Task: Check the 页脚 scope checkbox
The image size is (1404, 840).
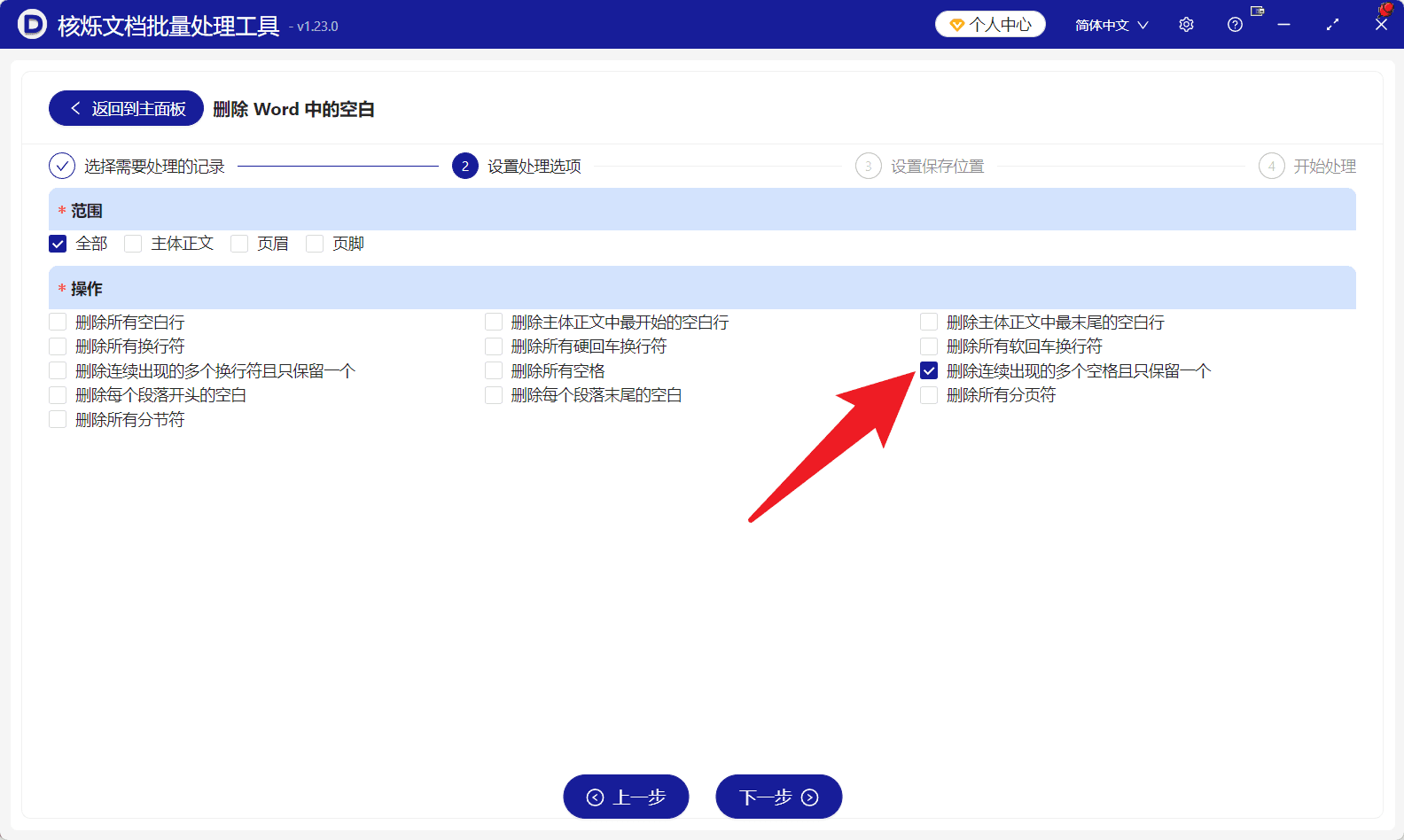Action: (315, 244)
